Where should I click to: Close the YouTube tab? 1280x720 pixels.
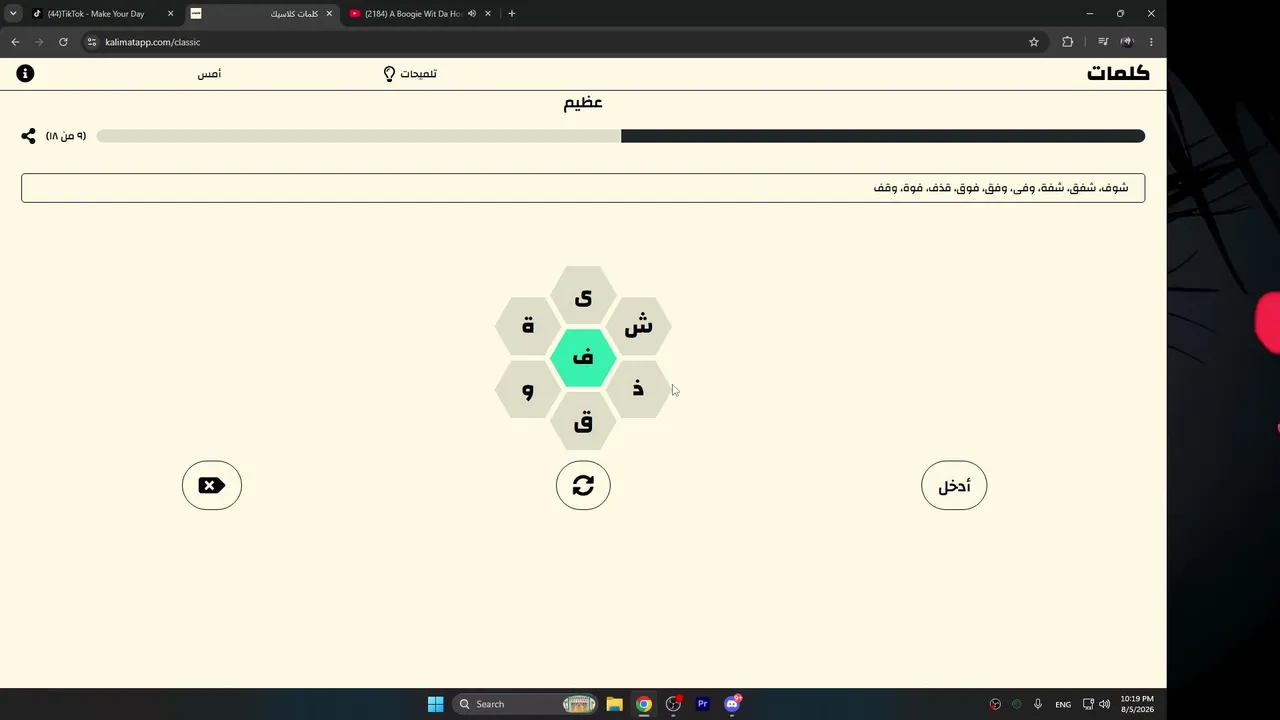[488, 14]
